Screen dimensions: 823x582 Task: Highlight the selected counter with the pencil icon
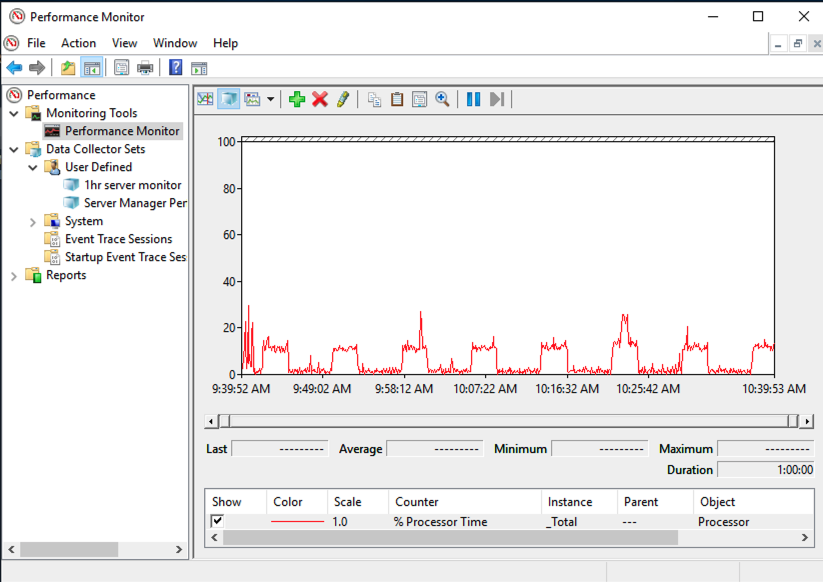pos(342,99)
